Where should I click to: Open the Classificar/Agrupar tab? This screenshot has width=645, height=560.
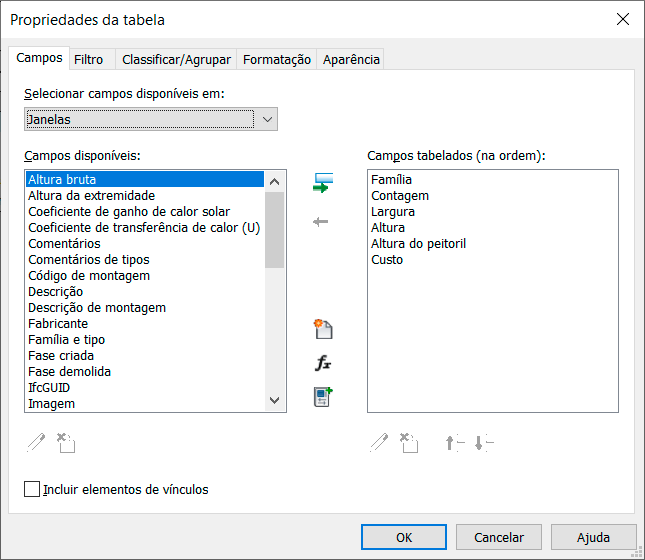(176, 60)
